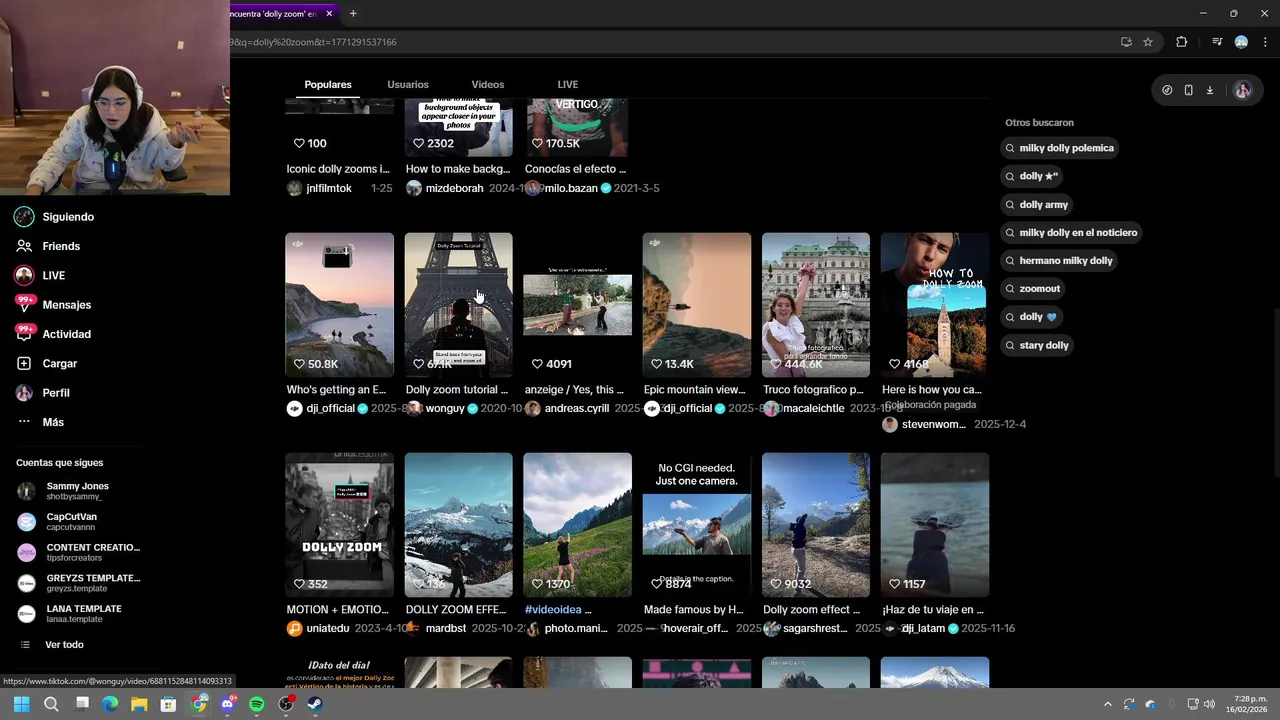
Task: Select the stary dolly suggestion
Action: tap(1038, 345)
